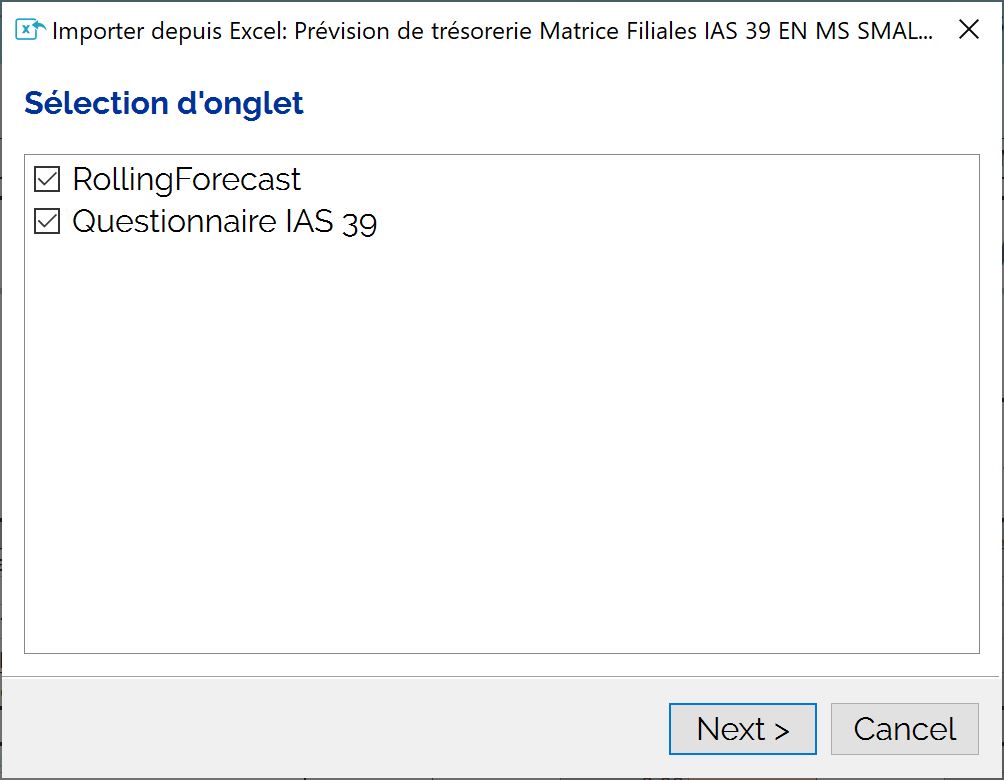Click the dialog title bar text

pyautogui.click(x=492, y=31)
